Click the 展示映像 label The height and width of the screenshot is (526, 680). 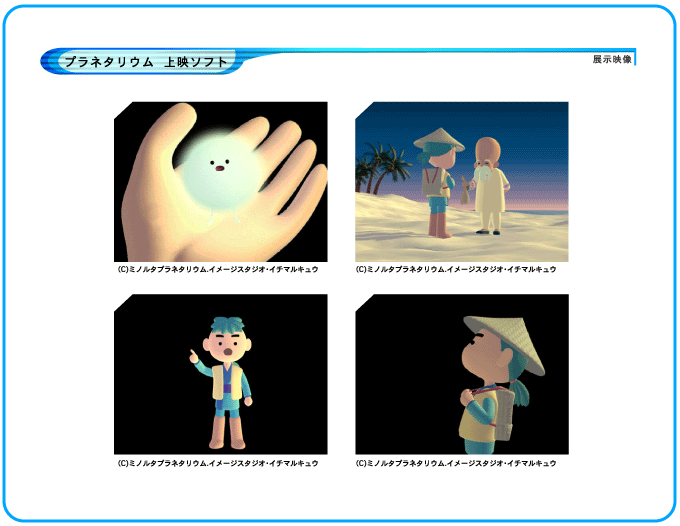612,59
